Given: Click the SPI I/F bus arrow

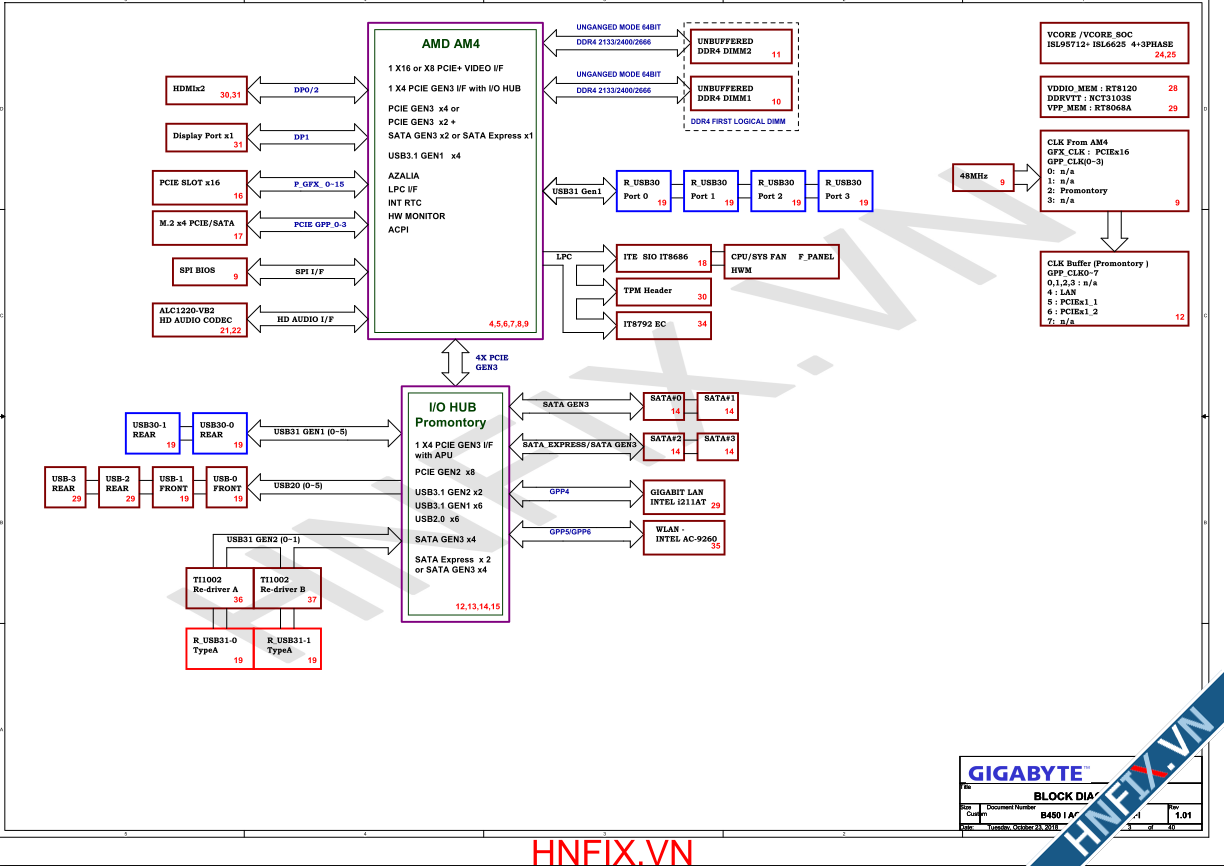Looking at the screenshot, I should pyautogui.click(x=307, y=271).
